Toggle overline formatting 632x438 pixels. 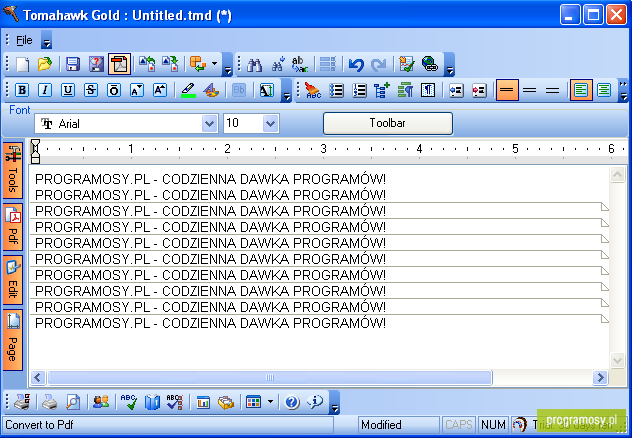114,90
